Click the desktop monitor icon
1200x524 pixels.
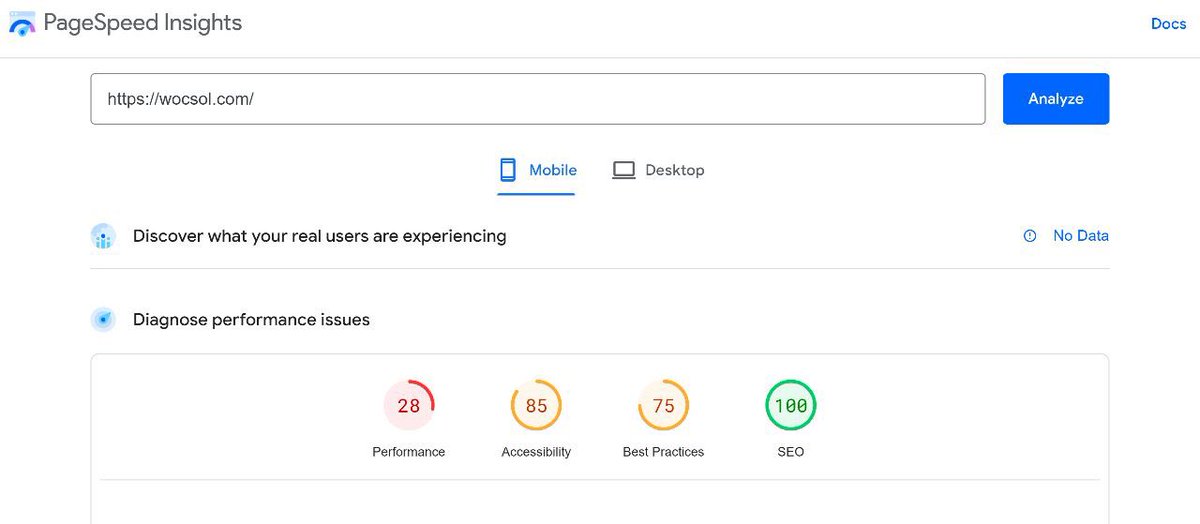coord(624,170)
